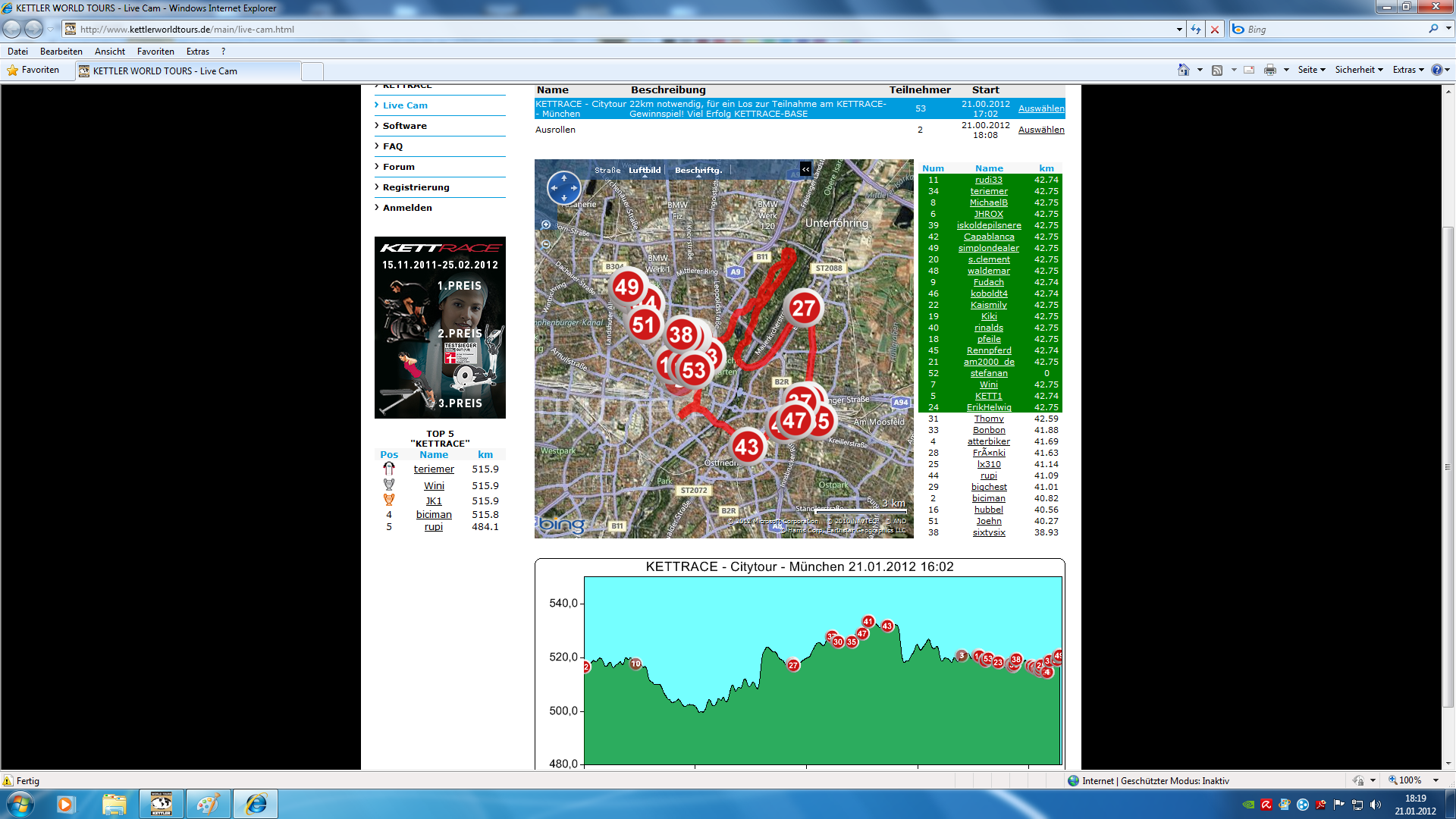
Task: Click rider marker 27 on the map
Action: pyautogui.click(x=804, y=308)
